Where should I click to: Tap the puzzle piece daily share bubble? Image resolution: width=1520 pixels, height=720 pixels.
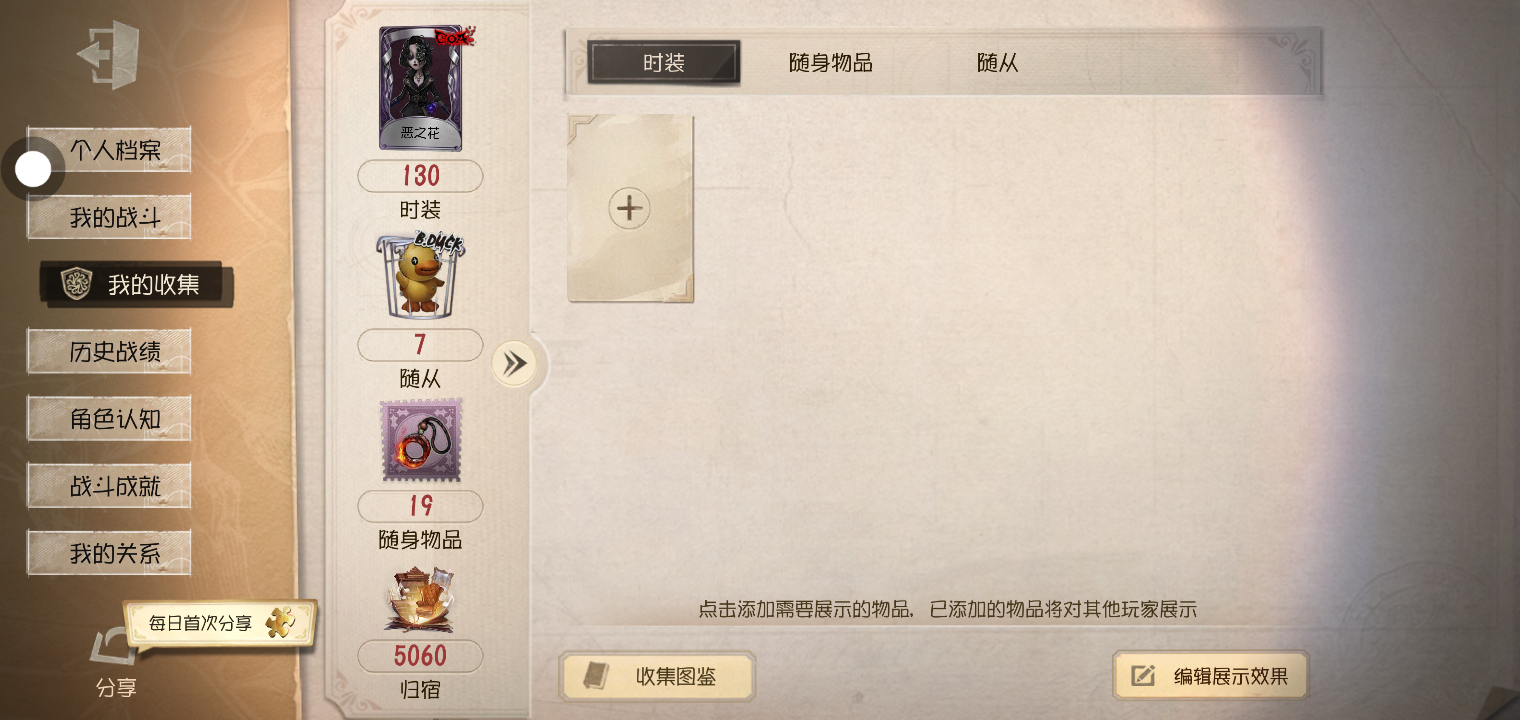coord(220,624)
